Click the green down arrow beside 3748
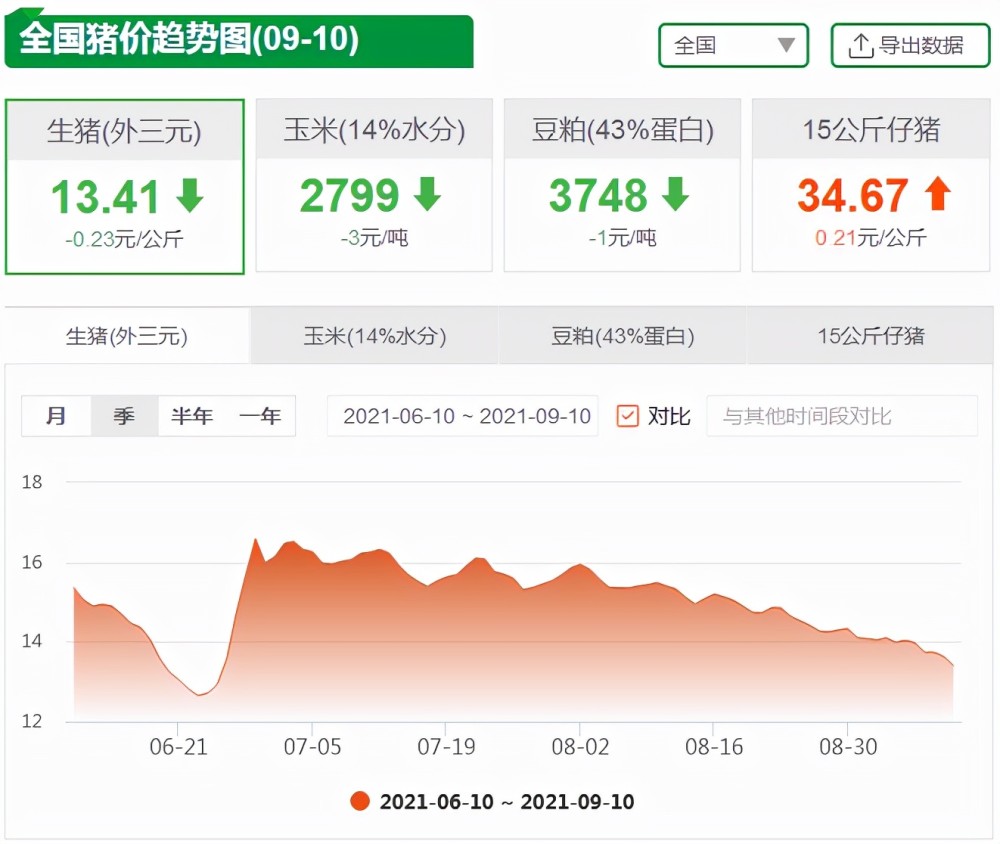 pos(675,194)
